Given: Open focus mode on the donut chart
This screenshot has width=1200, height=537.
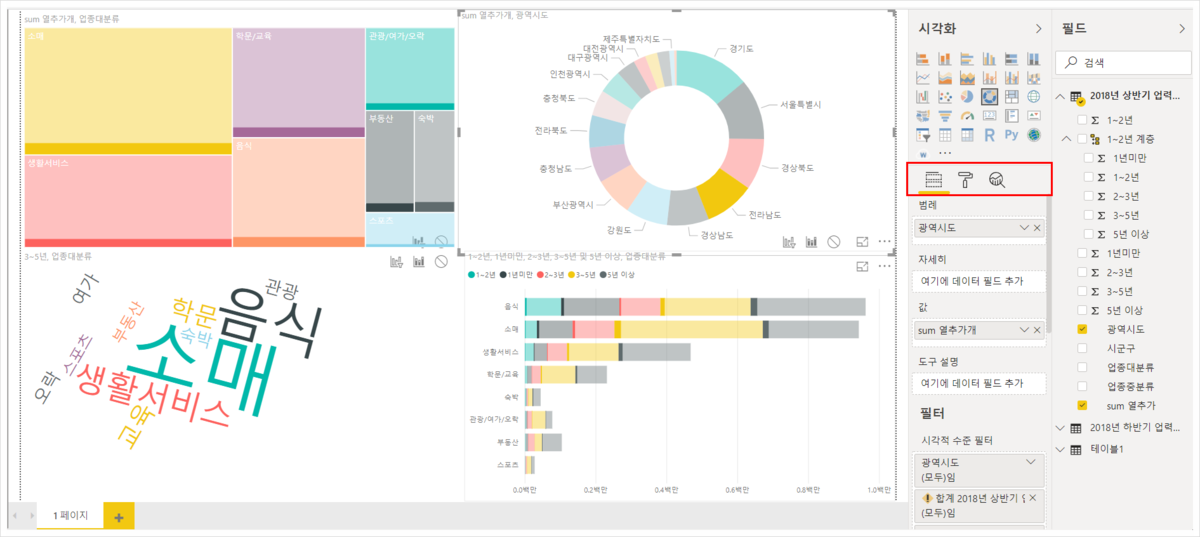Looking at the screenshot, I should pos(862,242).
